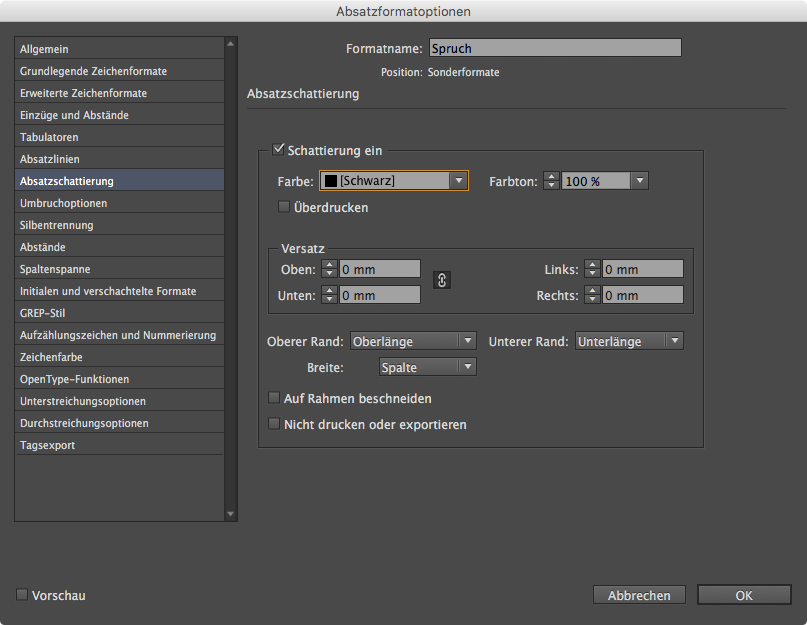The width and height of the screenshot is (807, 625).
Task: Click the Unten offset stepper
Action: [329, 295]
